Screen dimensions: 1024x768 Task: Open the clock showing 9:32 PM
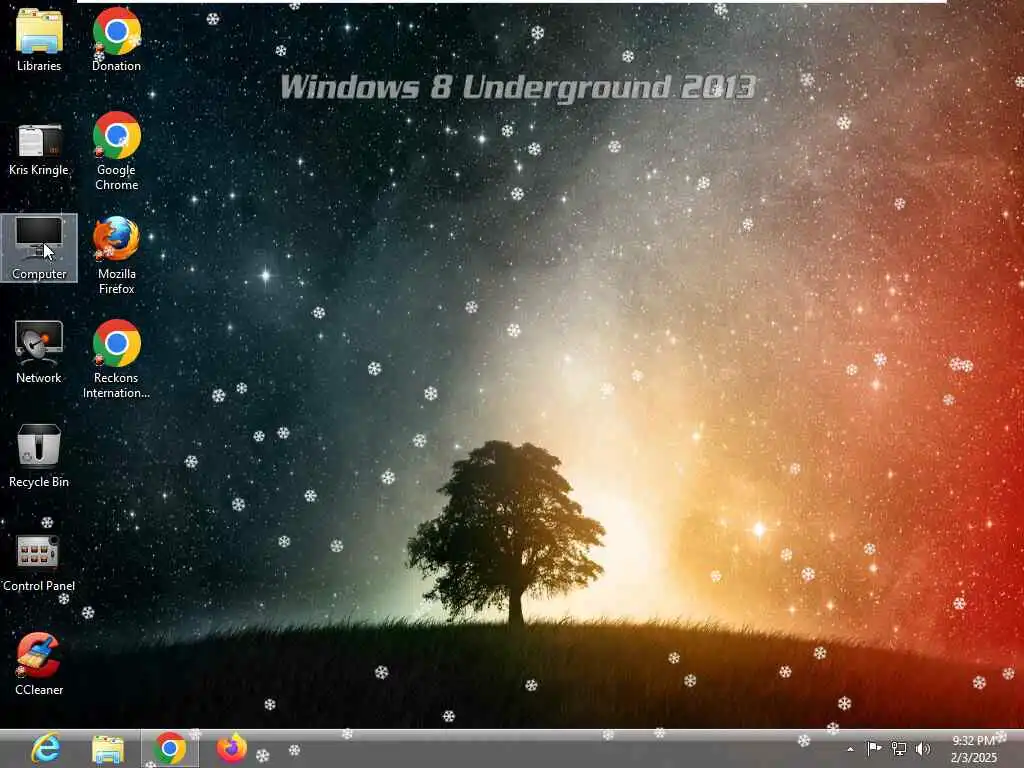click(973, 741)
